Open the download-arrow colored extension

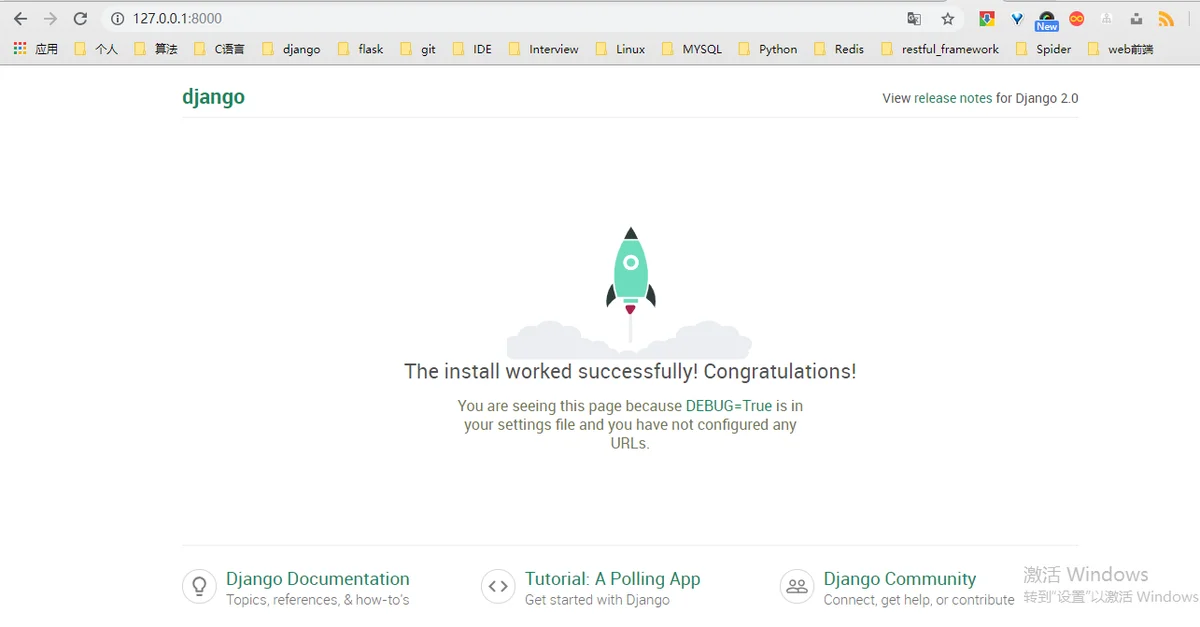pos(986,19)
